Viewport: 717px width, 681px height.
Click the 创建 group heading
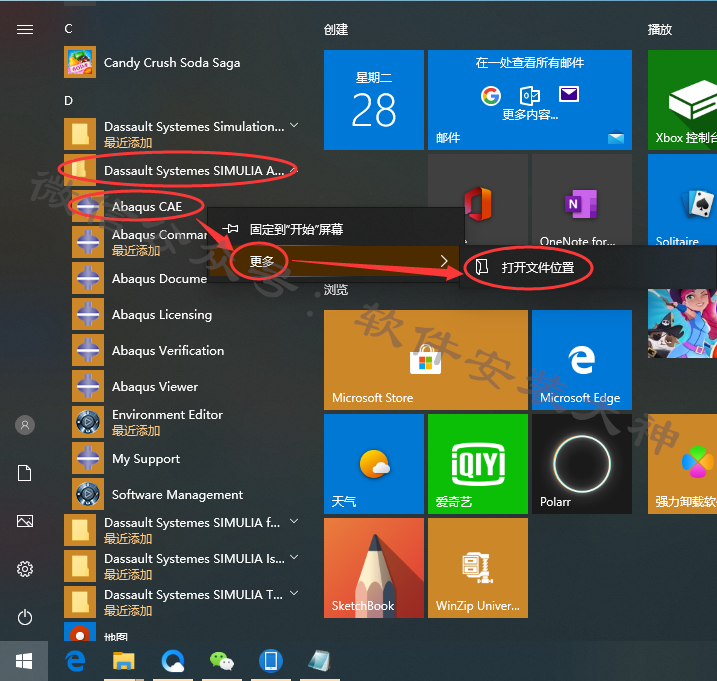336,30
